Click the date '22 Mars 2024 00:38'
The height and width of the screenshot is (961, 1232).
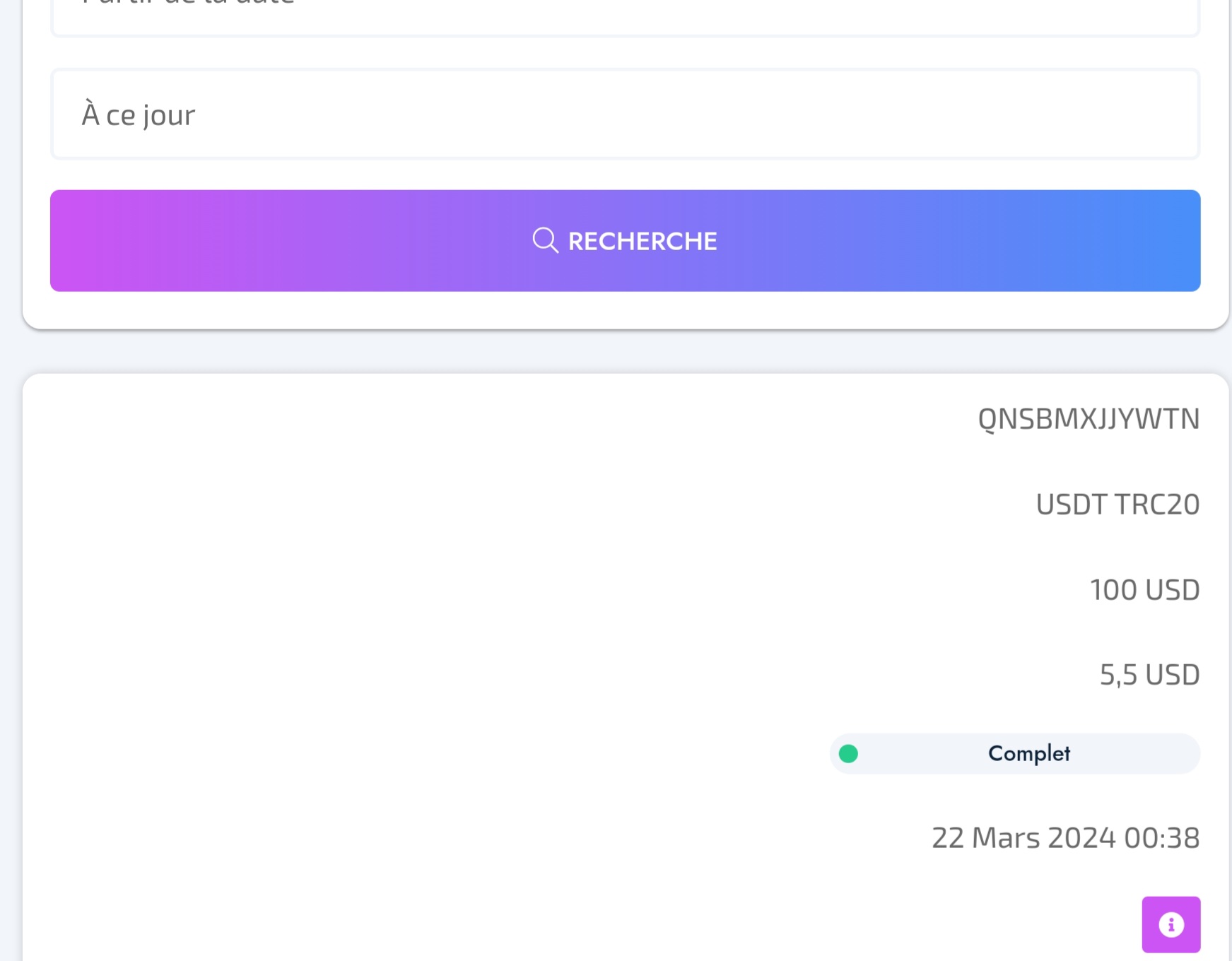pos(1066,838)
